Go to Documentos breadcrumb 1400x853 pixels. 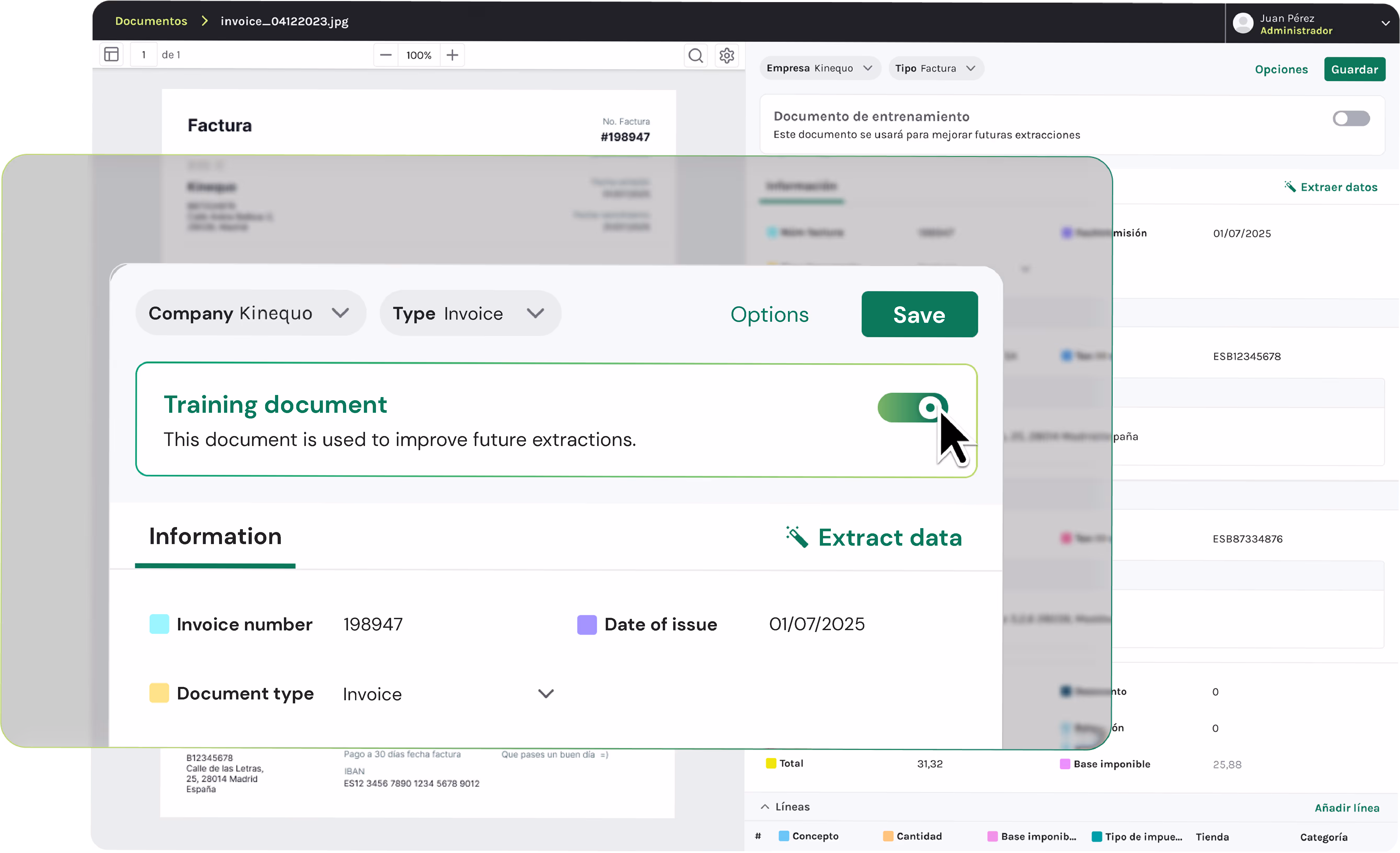tap(151, 21)
